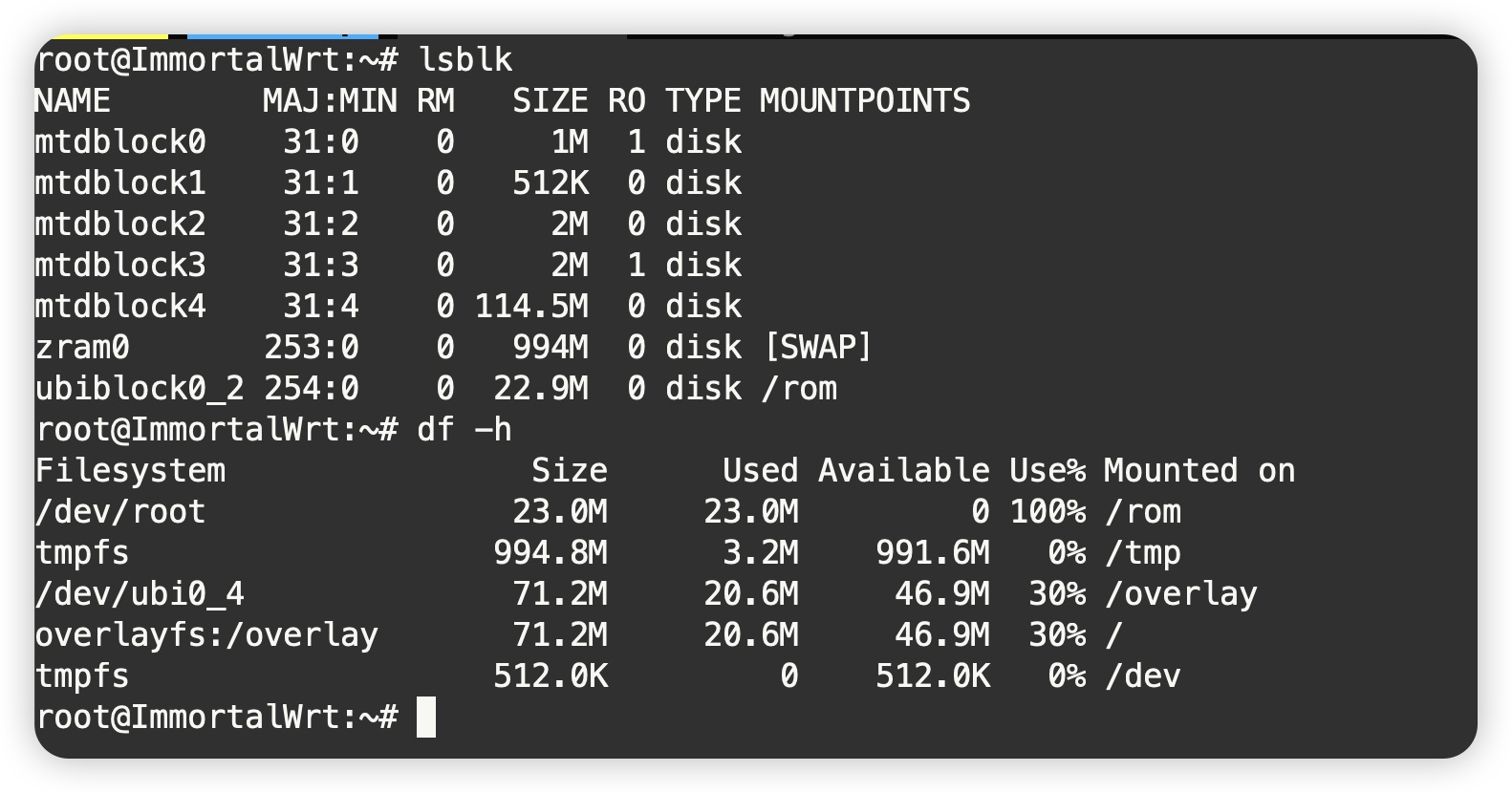The width and height of the screenshot is (1512, 793).
Task: Click the Available column header
Action: (903, 471)
